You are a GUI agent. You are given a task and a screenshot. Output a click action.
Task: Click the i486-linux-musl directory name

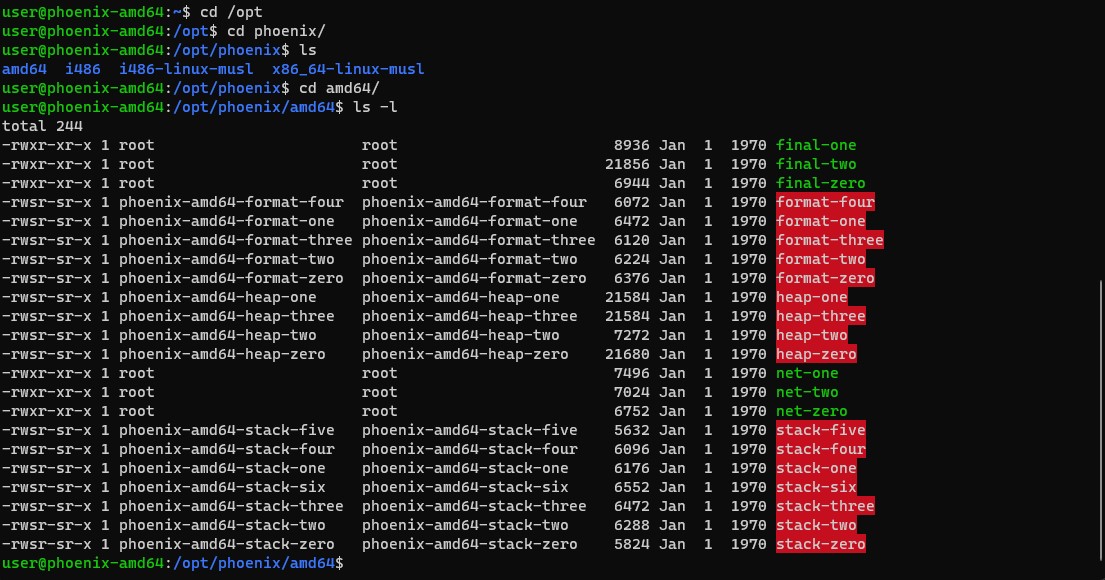point(186,69)
